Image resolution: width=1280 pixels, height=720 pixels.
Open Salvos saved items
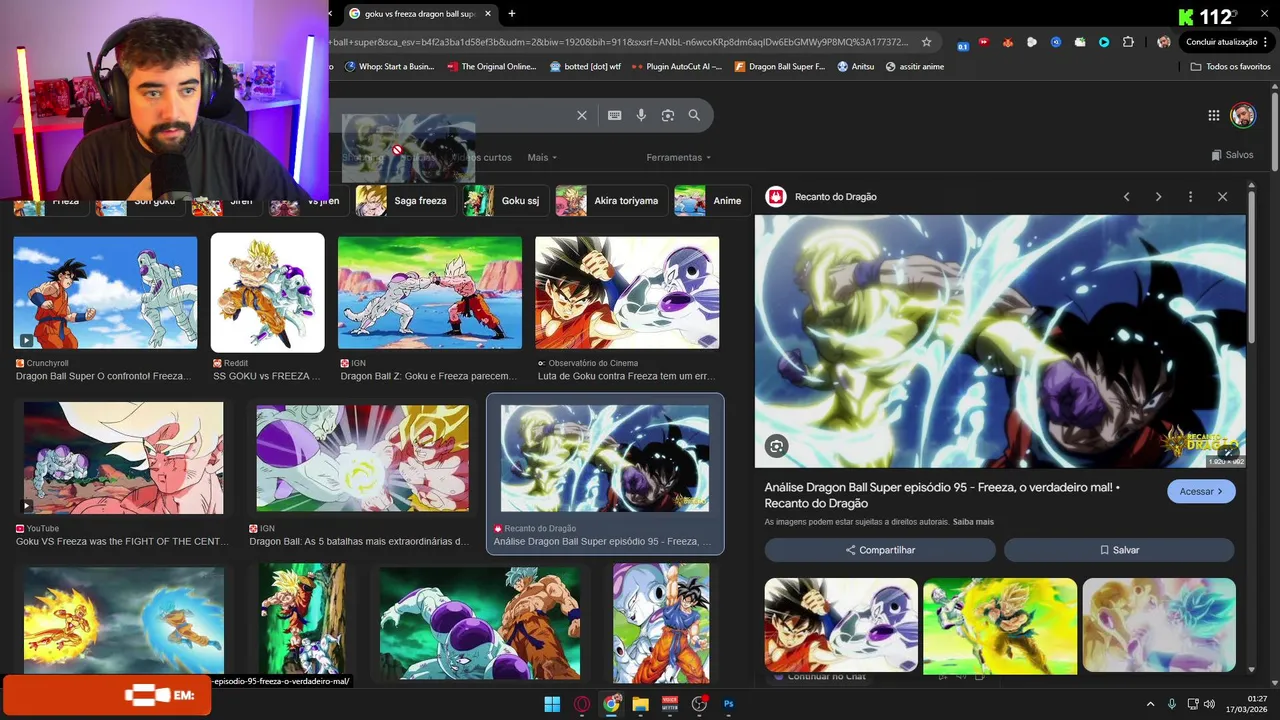(x=1231, y=155)
